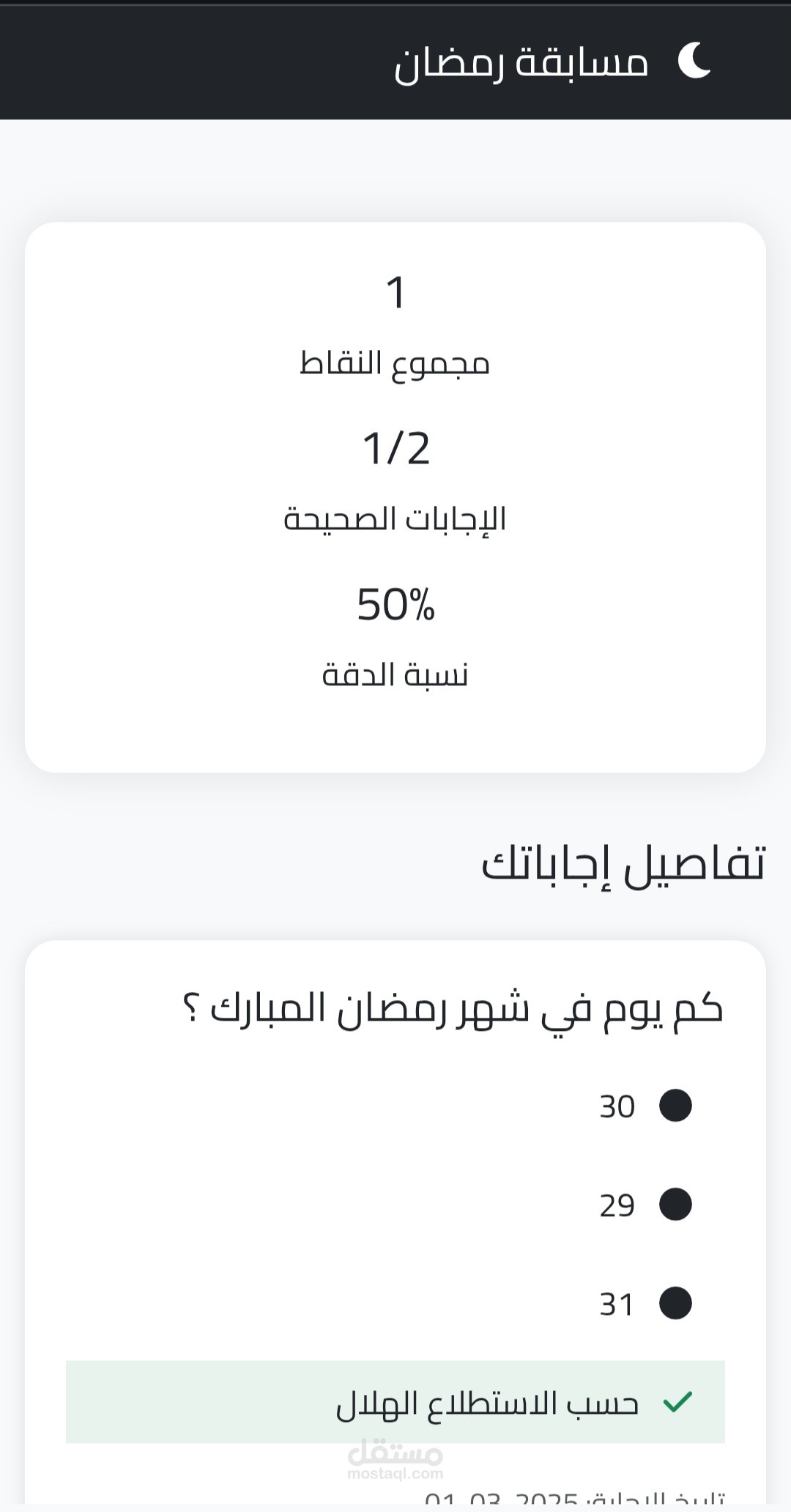Select the radio button for 29
Viewport: 791px width, 1512px height.
click(x=675, y=1204)
